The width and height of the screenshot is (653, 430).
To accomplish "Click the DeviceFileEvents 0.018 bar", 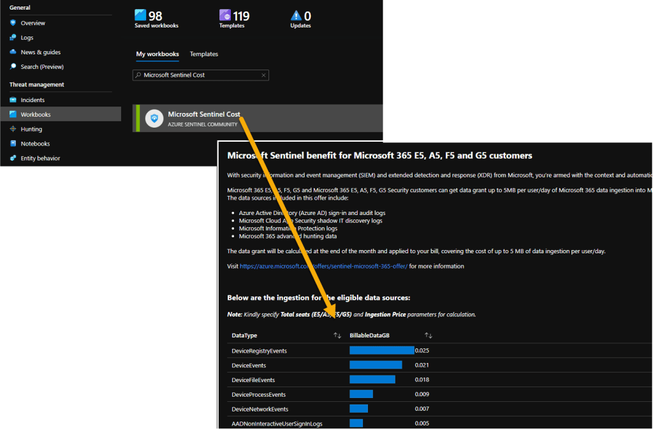I will 373,380.
